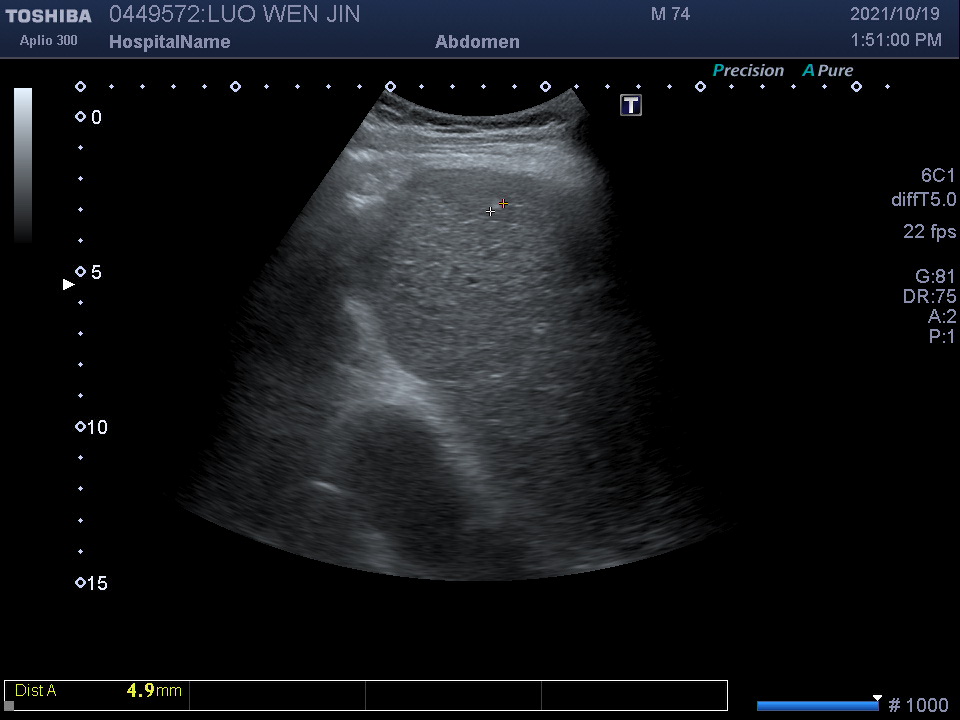The image size is (960, 720).
Task: Select the Precision imaging indicator
Action: [x=748, y=70]
